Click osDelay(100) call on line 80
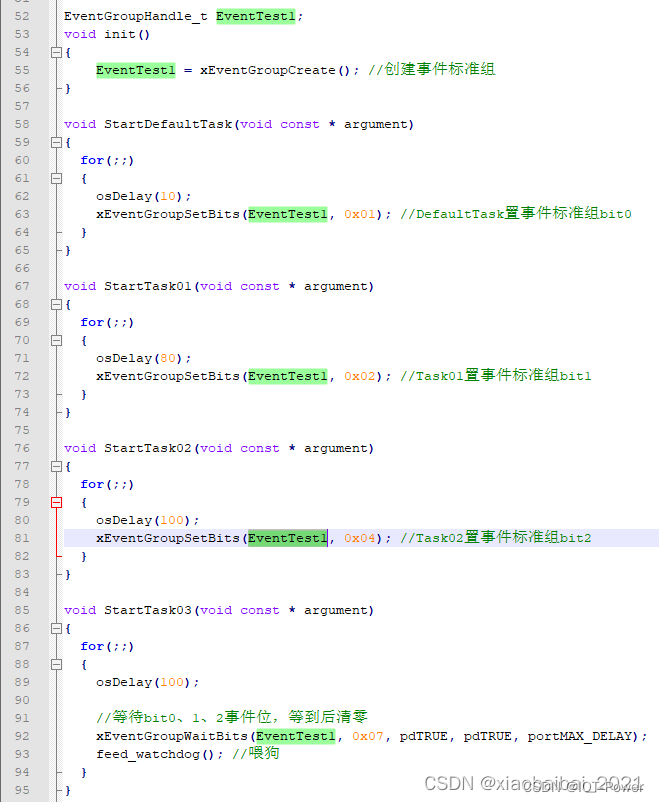Viewport: 659px width, 802px height. [x=144, y=520]
